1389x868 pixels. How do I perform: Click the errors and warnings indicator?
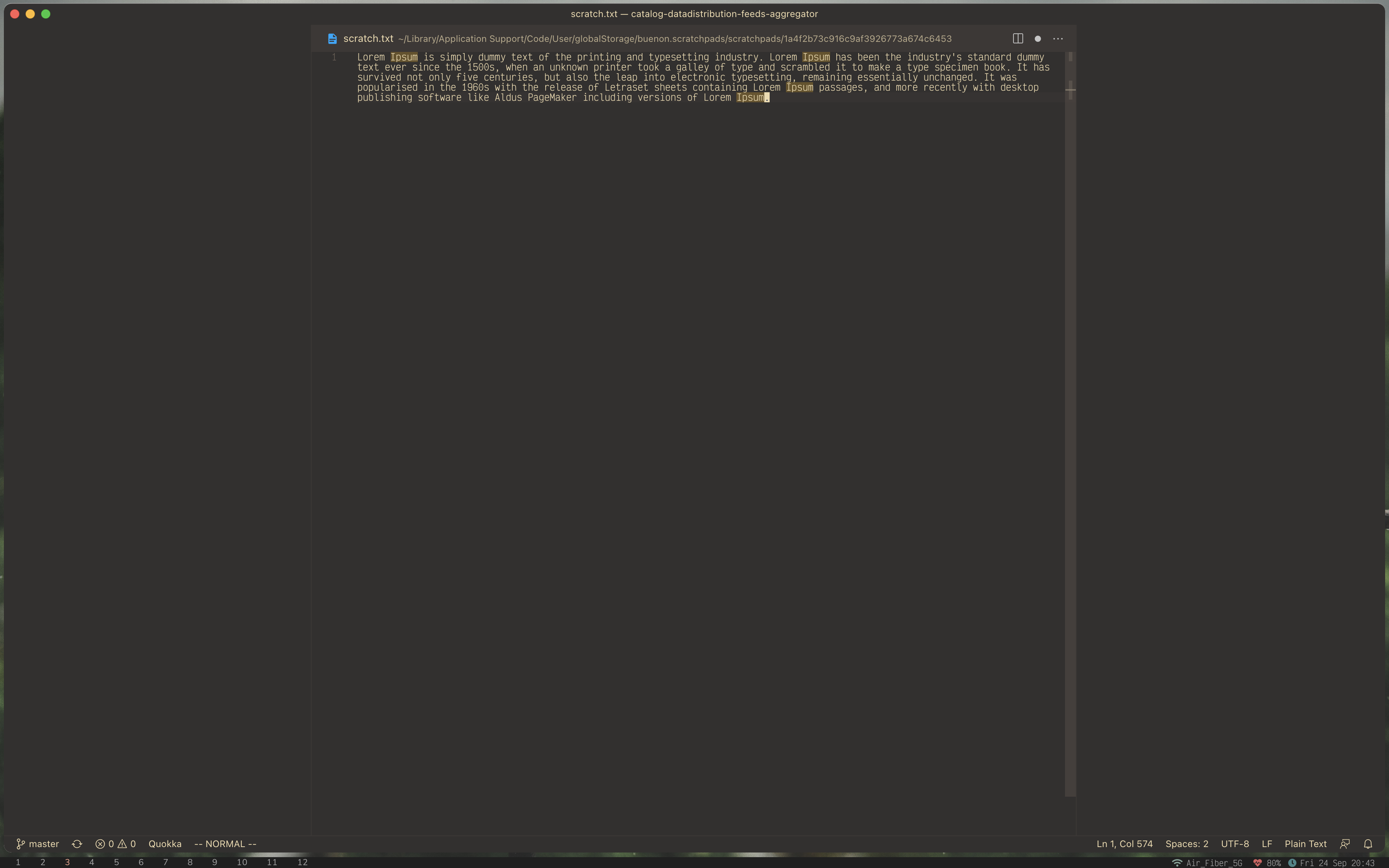117,843
